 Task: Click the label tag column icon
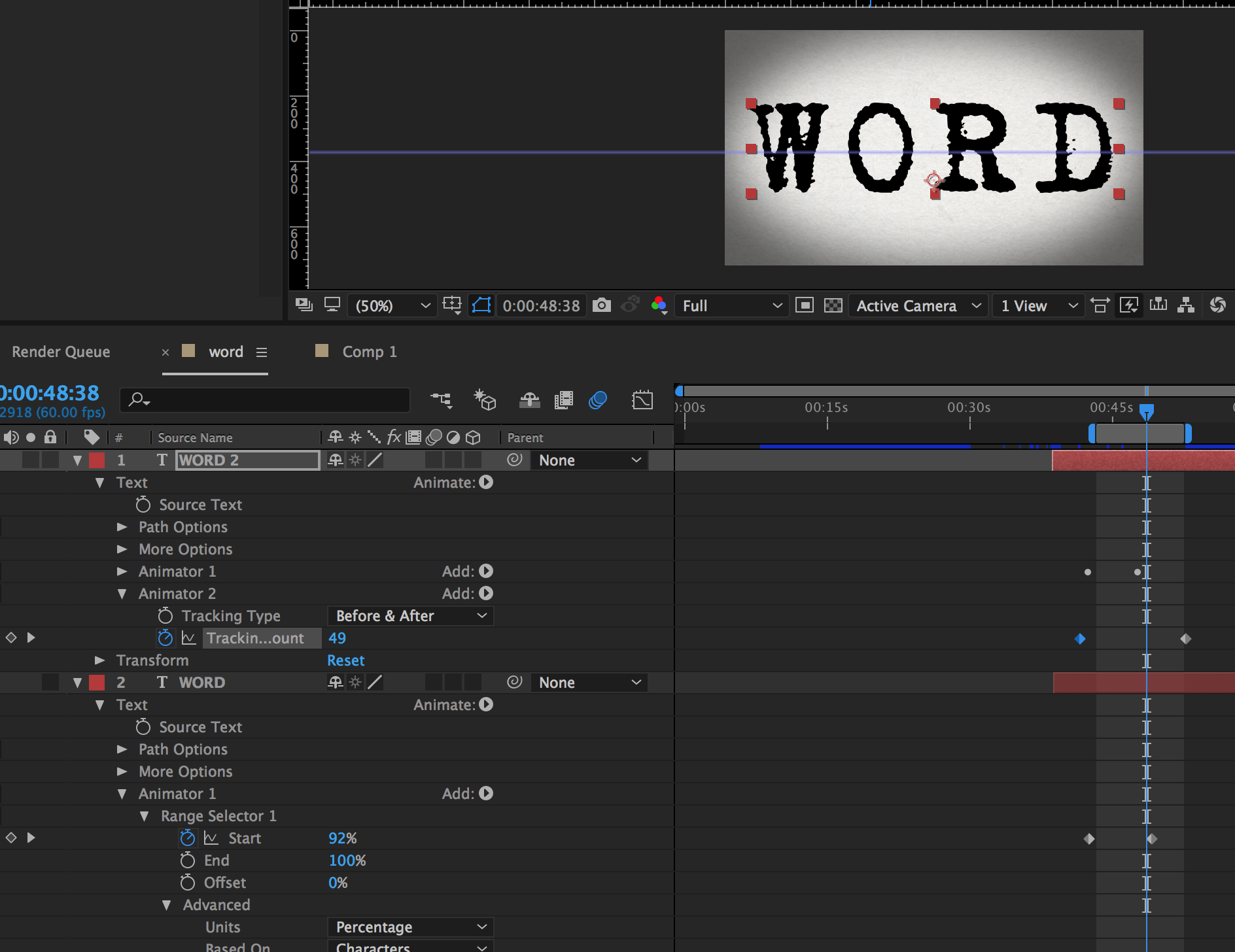[92, 437]
